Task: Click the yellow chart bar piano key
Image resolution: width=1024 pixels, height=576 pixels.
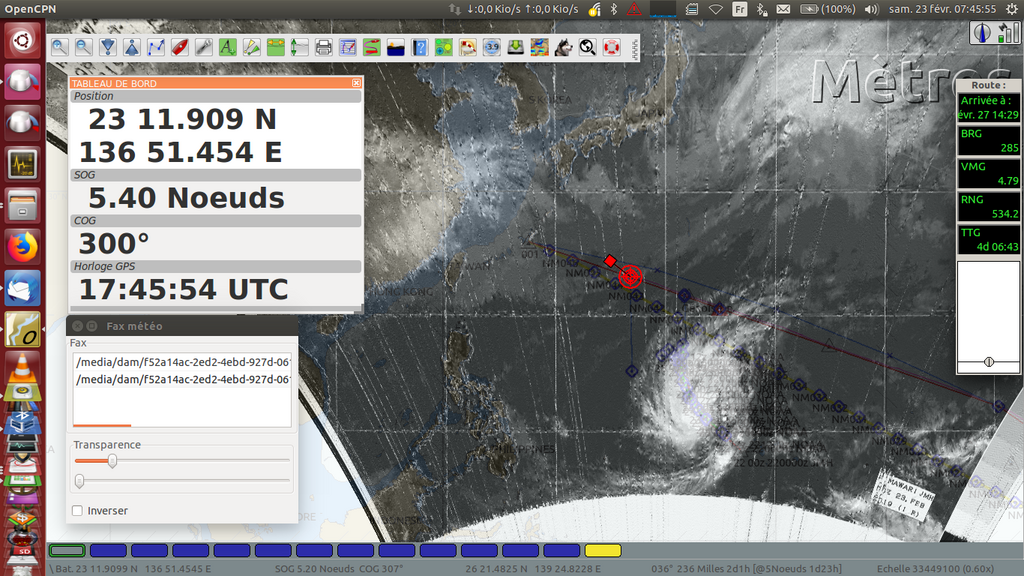Action: (603, 550)
